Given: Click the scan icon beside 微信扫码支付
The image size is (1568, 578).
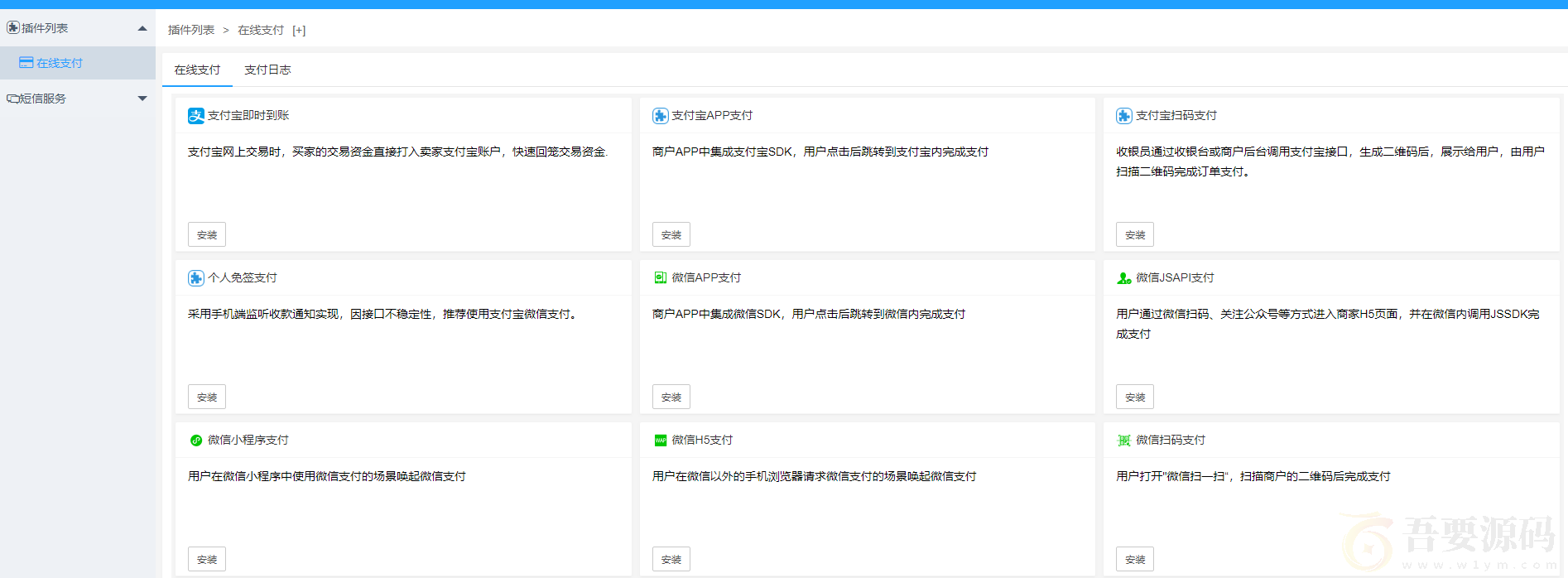Looking at the screenshot, I should point(1124,440).
